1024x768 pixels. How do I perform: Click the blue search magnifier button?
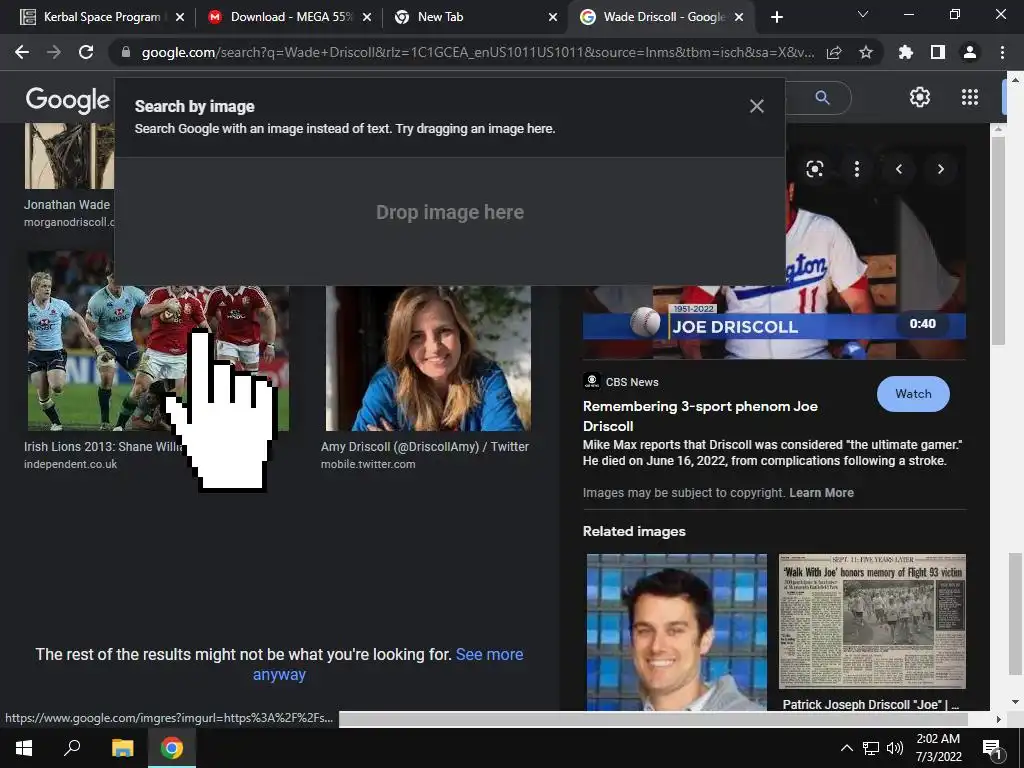click(822, 98)
